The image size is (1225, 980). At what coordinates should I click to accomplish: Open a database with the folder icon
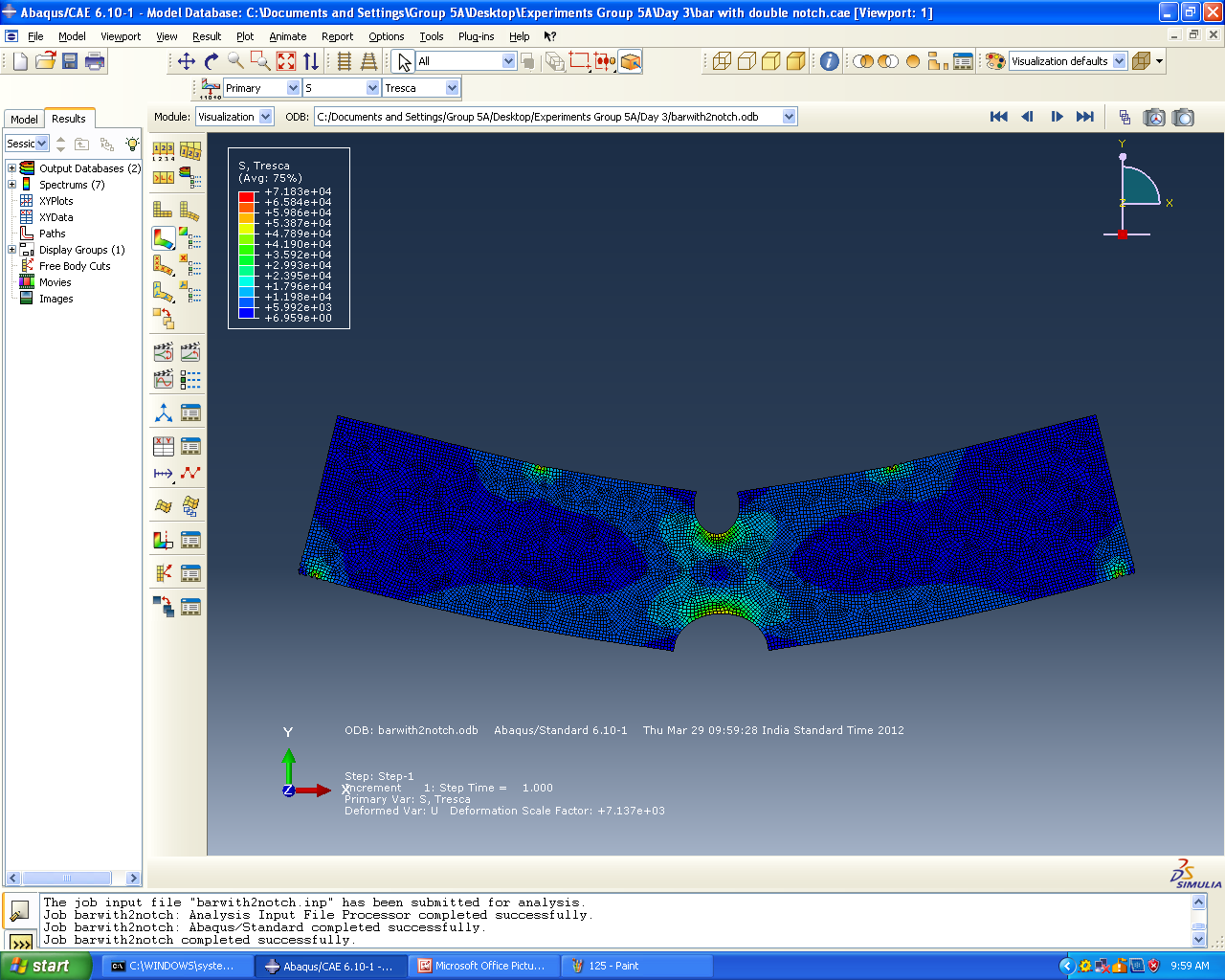point(45,61)
